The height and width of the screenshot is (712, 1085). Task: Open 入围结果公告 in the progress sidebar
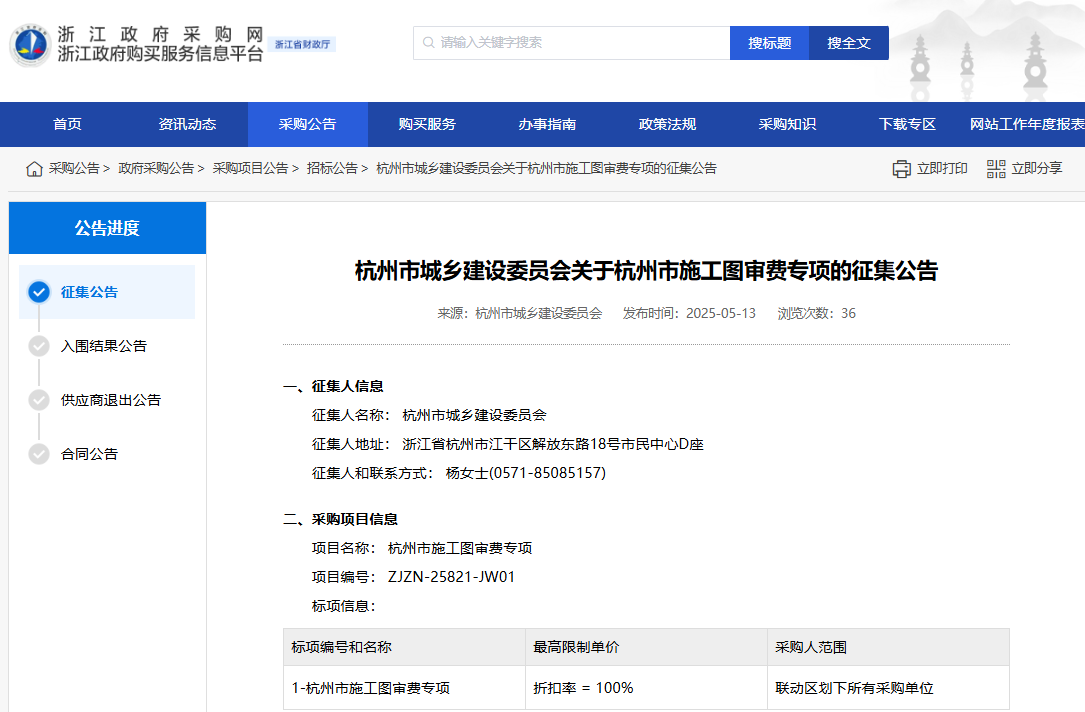coord(104,346)
